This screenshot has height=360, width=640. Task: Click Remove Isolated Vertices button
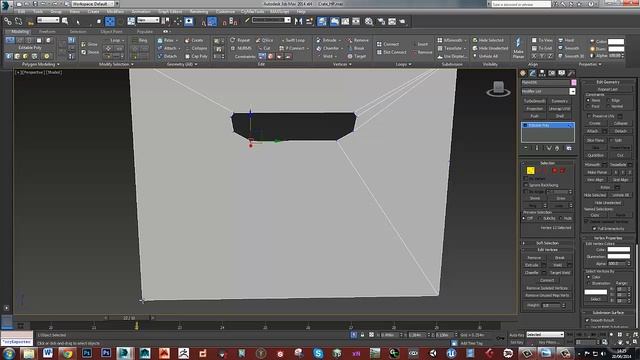click(x=547, y=288)
